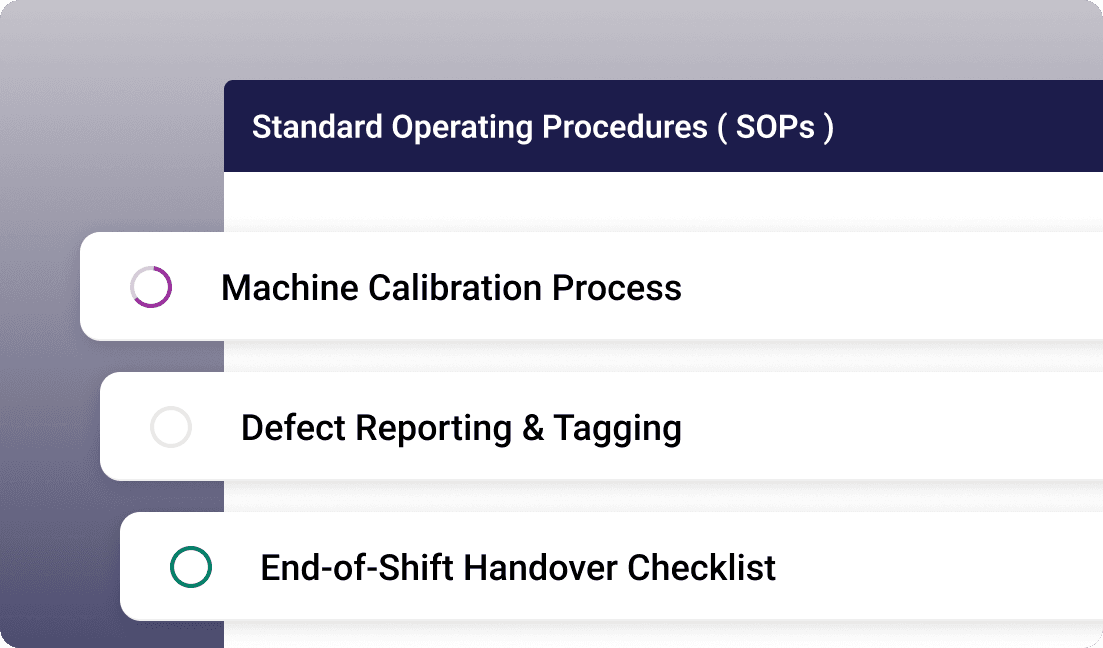Click the progress indicator showing partial completion

(x=153, y=287)
